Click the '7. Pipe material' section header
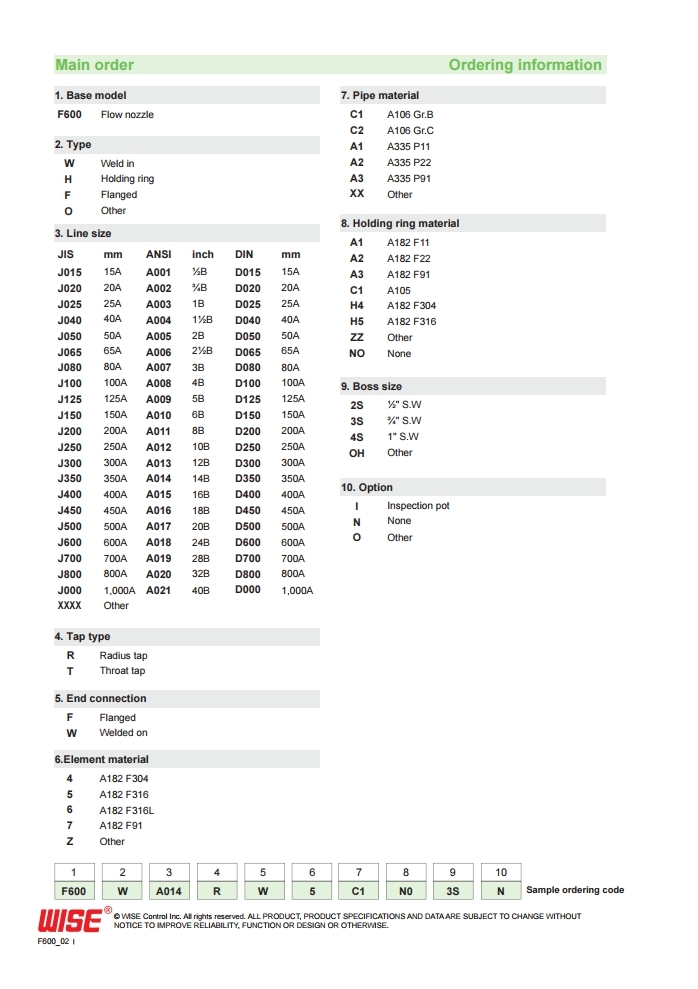The height and width of the screenshot is (989, 698). [x=473, y=95]
